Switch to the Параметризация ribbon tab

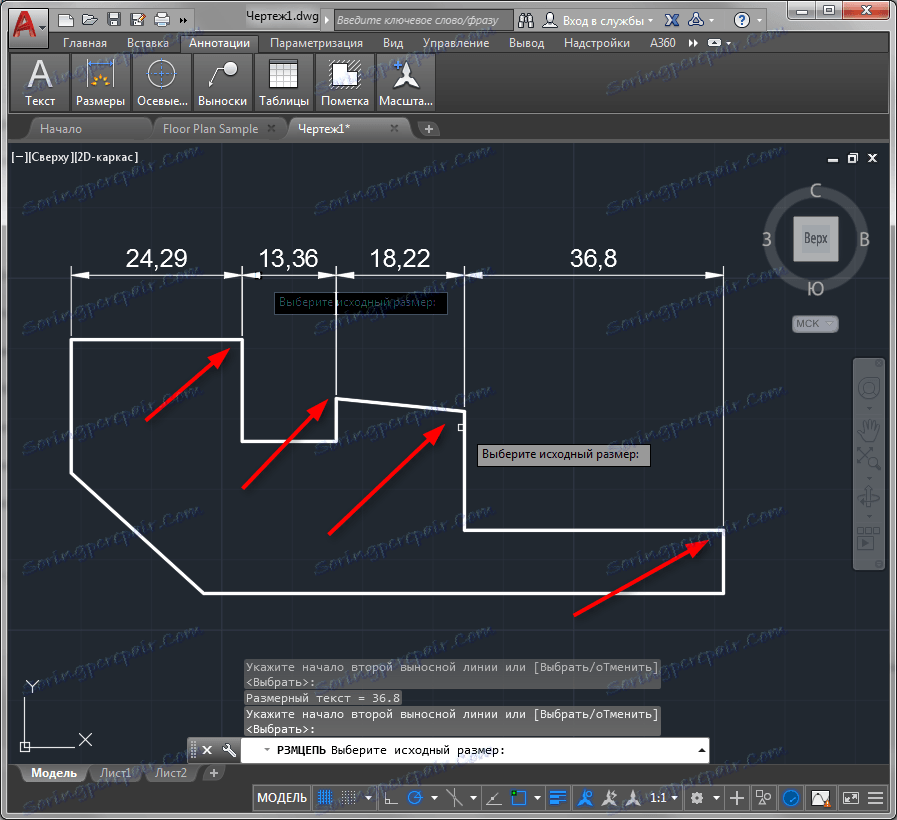click(316, 43)
